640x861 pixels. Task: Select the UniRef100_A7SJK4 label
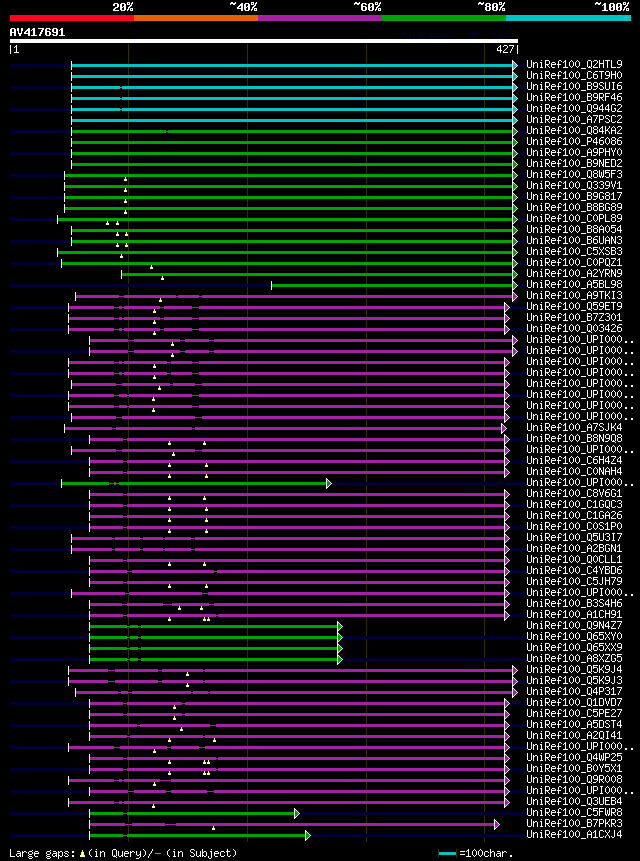pos(574,427)
